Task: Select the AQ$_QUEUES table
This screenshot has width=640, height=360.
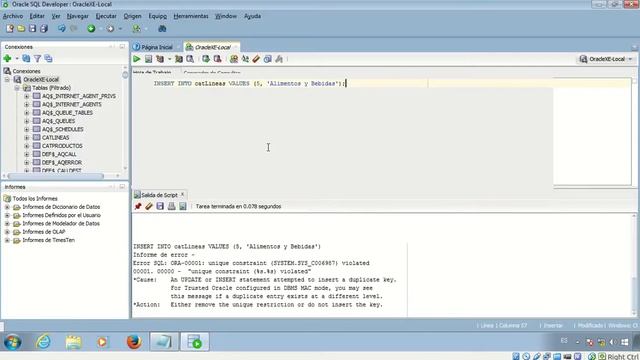Action: [x=58, y=121]
